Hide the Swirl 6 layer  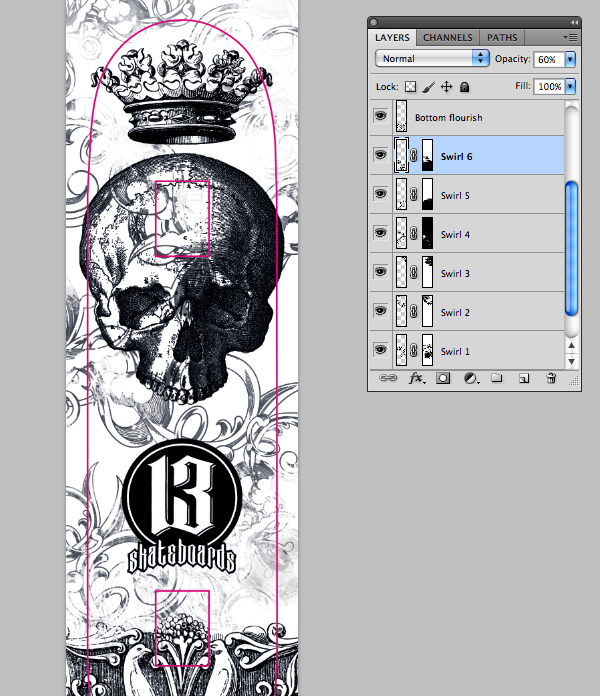pyautogui.click(x=380, y=155)
